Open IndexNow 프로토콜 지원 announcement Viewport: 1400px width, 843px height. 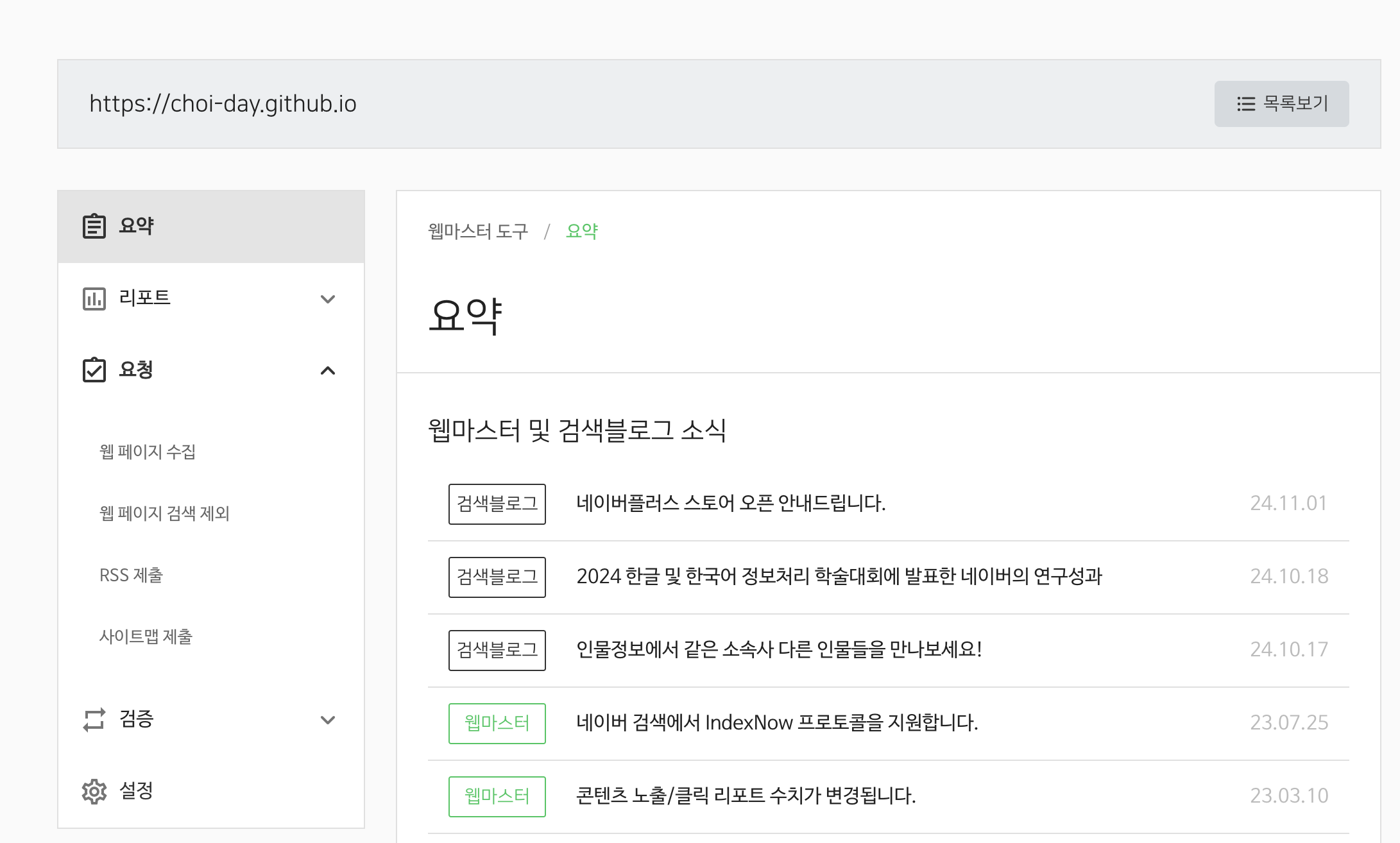tap(776, 723)
